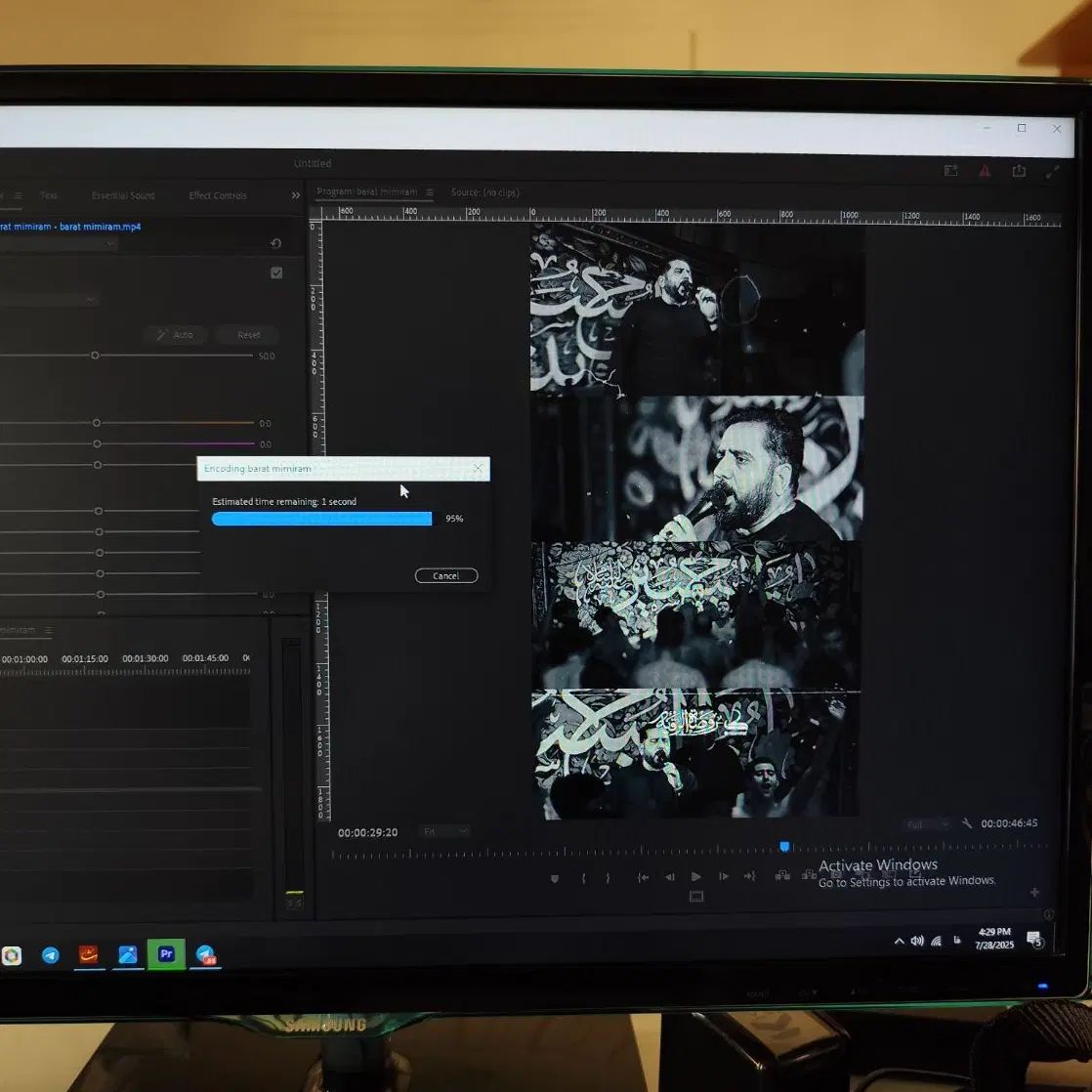This screenshot has width=1092, height=1092.
Task: Click the Extract button
Action: (x=809, y=874)
